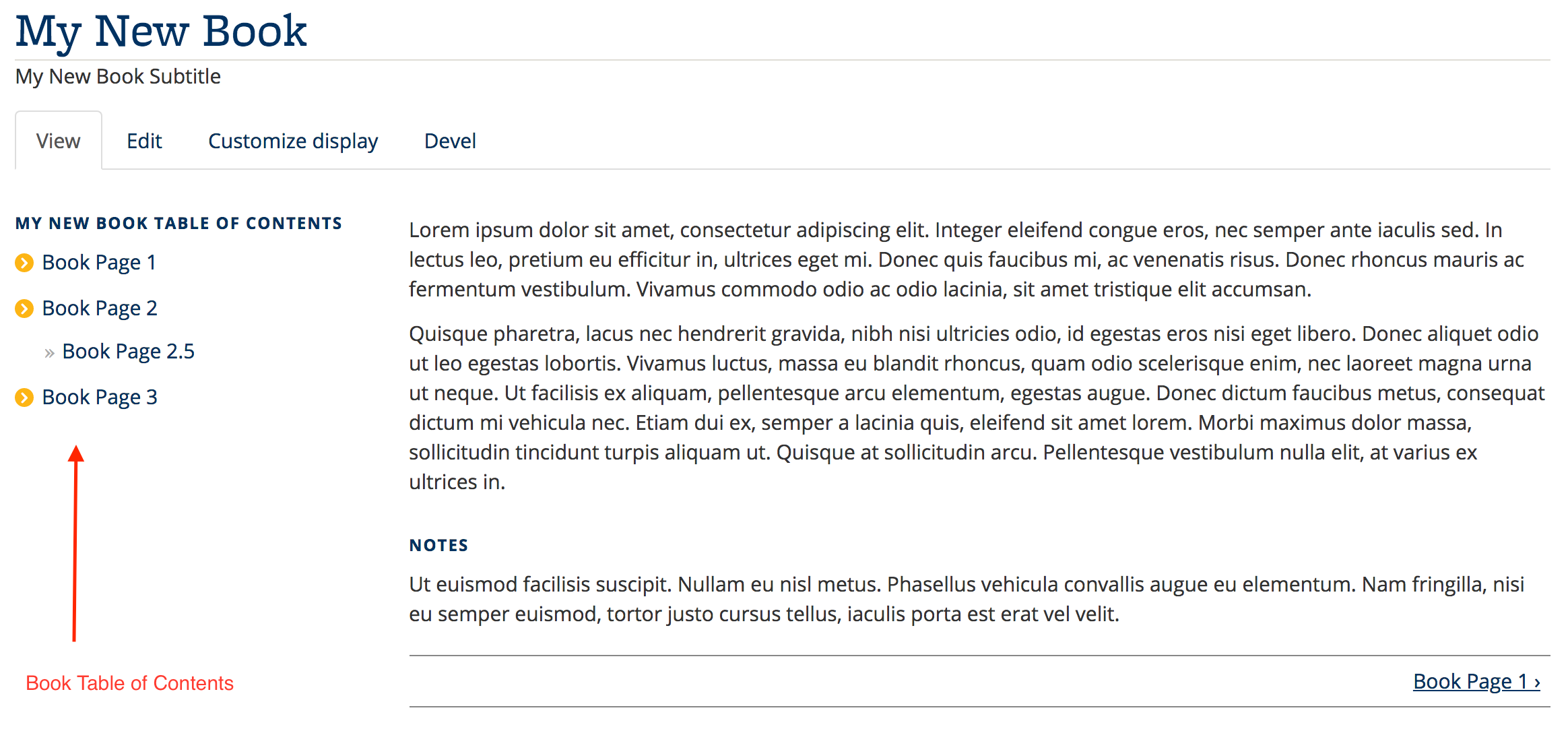Open Book Page 2.5 from the table of contents
The image size is (1568, 729).
pyautogui.click(x=128, y=351)
